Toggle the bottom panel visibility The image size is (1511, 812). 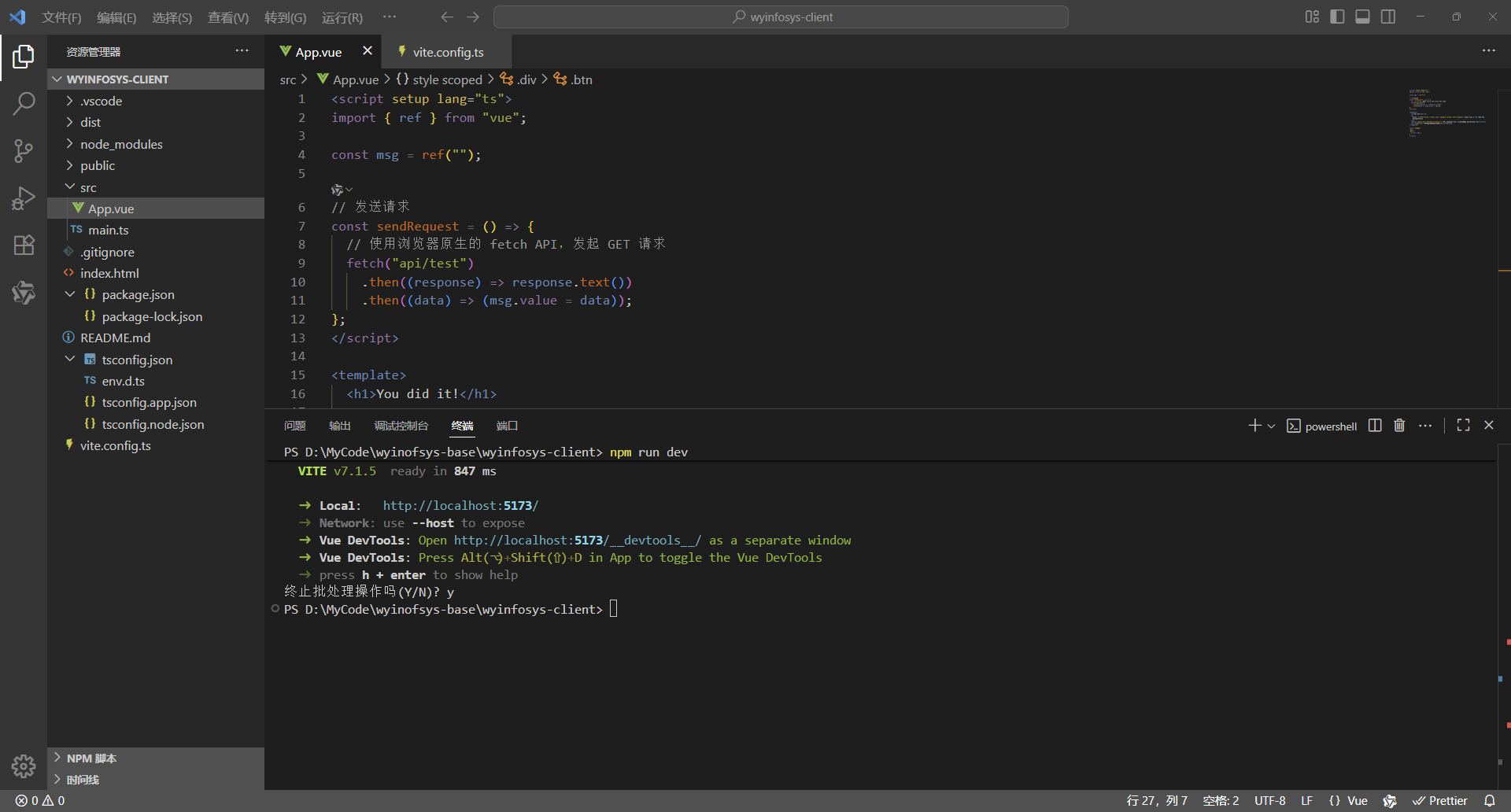[x=1362, y=17]
